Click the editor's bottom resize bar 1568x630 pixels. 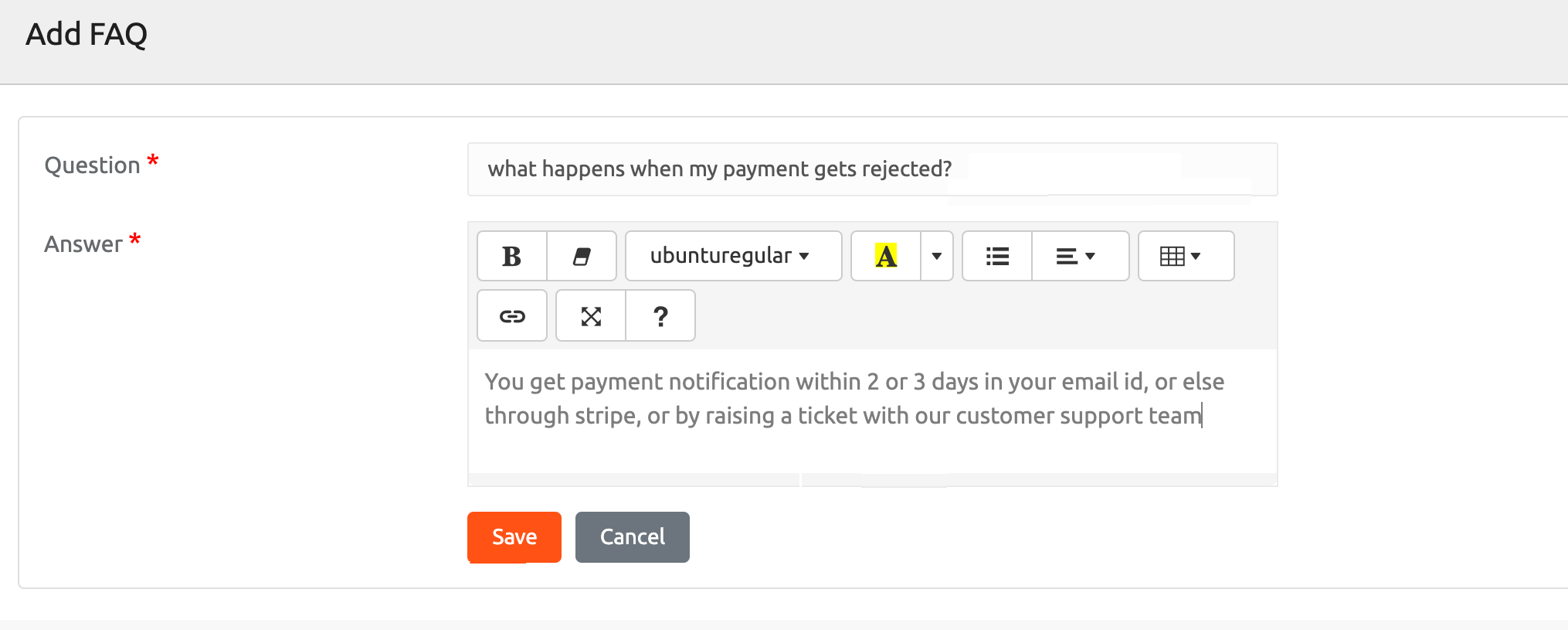pyautogui.click(x=871, y=480)
